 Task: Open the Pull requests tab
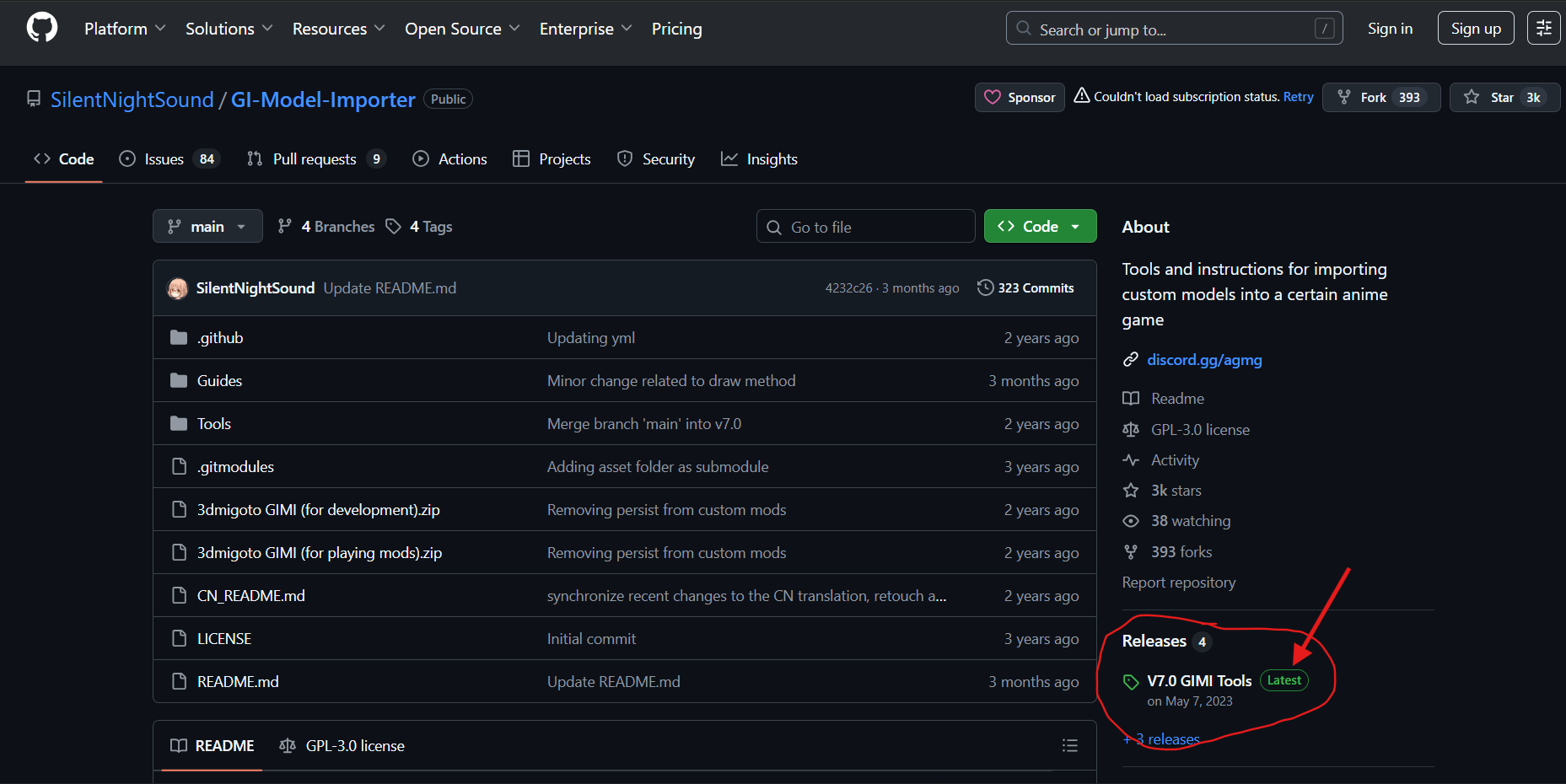pyautogui.click(x=316, y=158)
